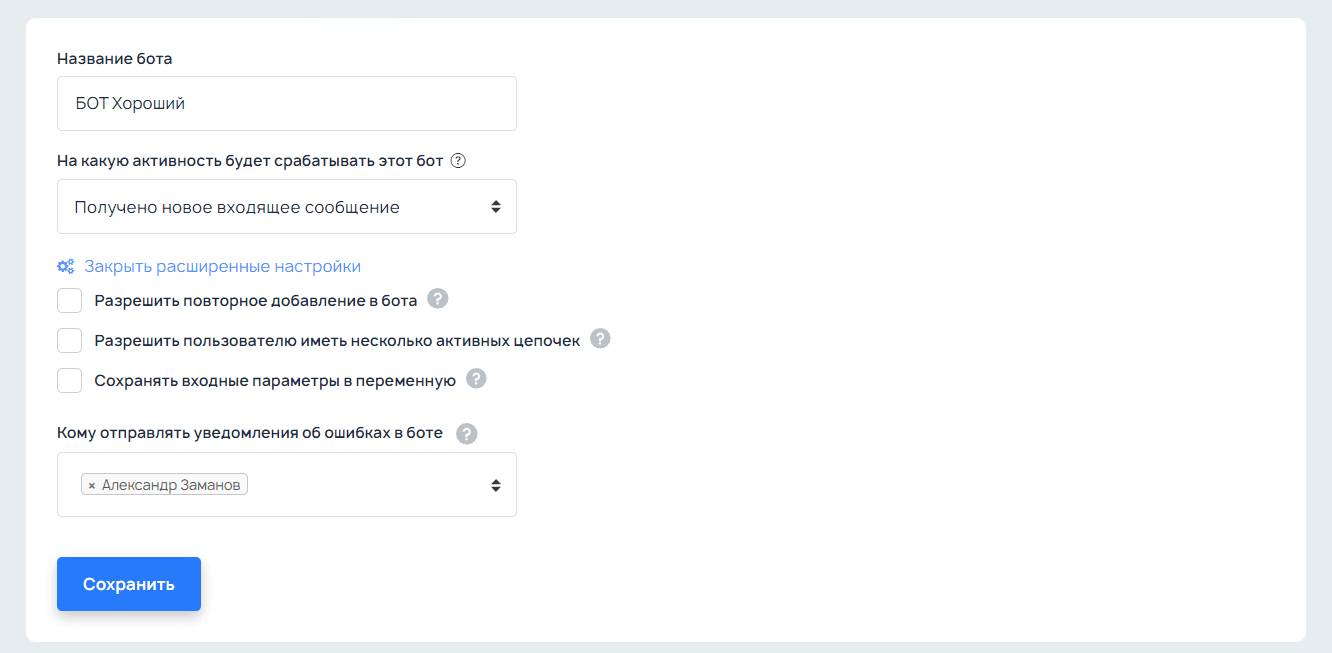
Task: Remove Александр Заманов using the x icon
Action: tap(92, 485)
